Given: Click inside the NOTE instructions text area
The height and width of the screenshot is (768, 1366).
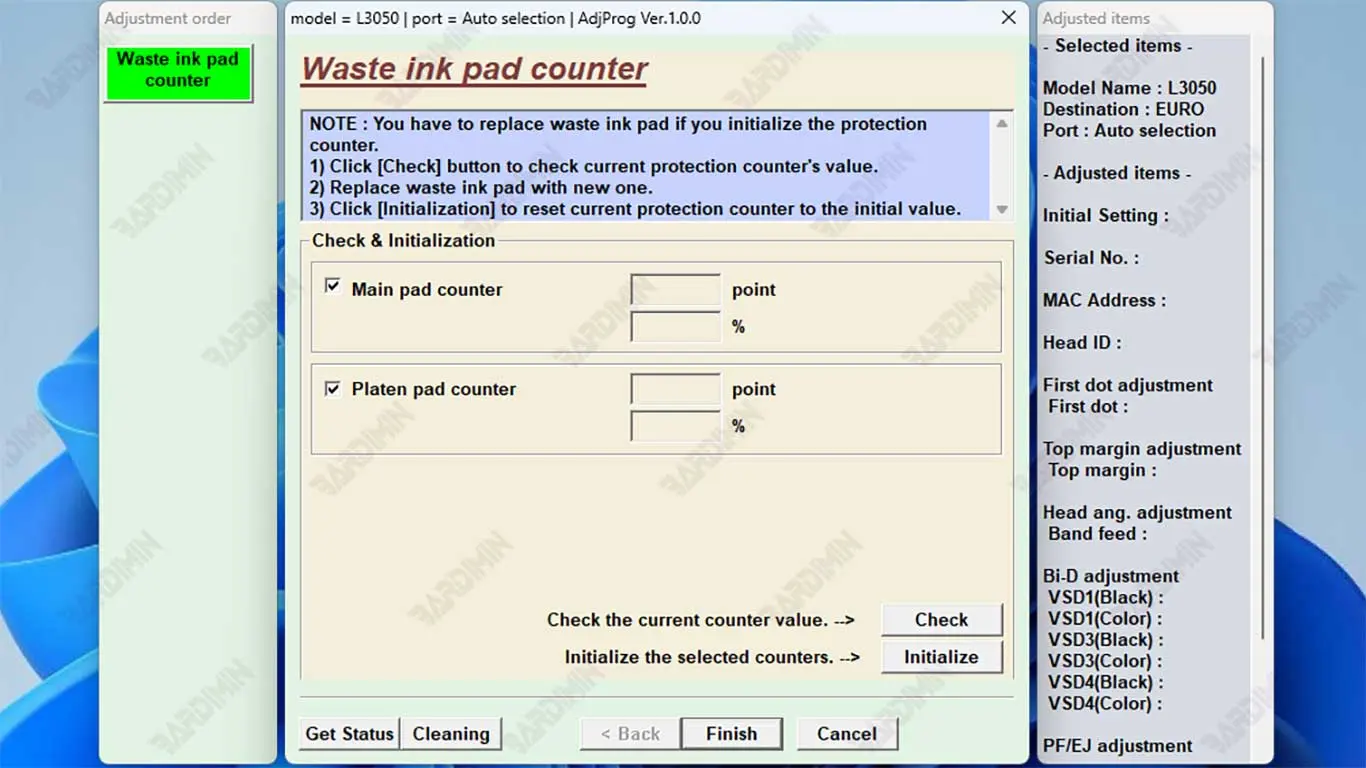Looking at the screenshot, I should [x=640, y=166].
